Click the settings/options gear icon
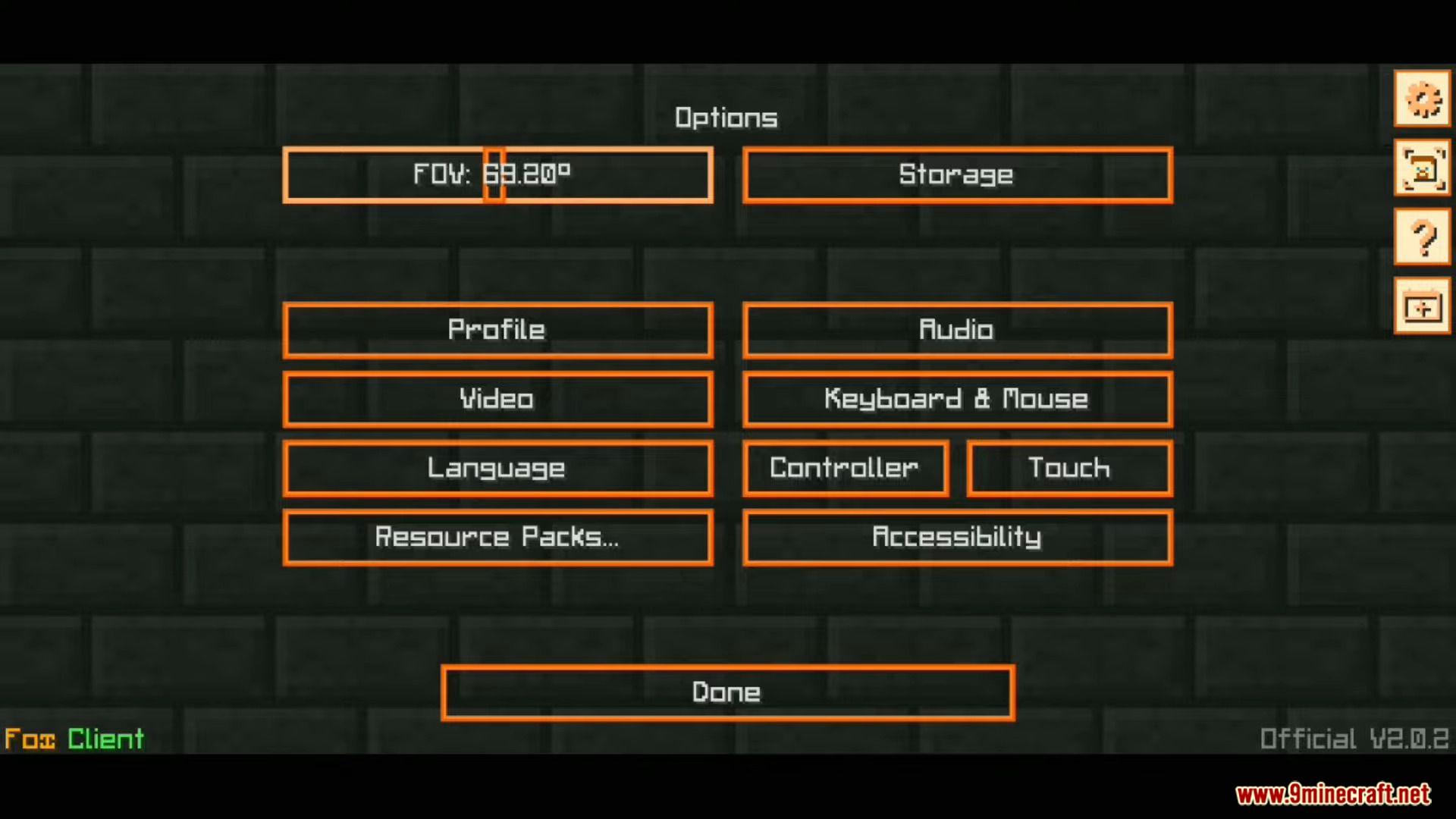Viewport: 1456px width, 819px height. point(1422,97)
